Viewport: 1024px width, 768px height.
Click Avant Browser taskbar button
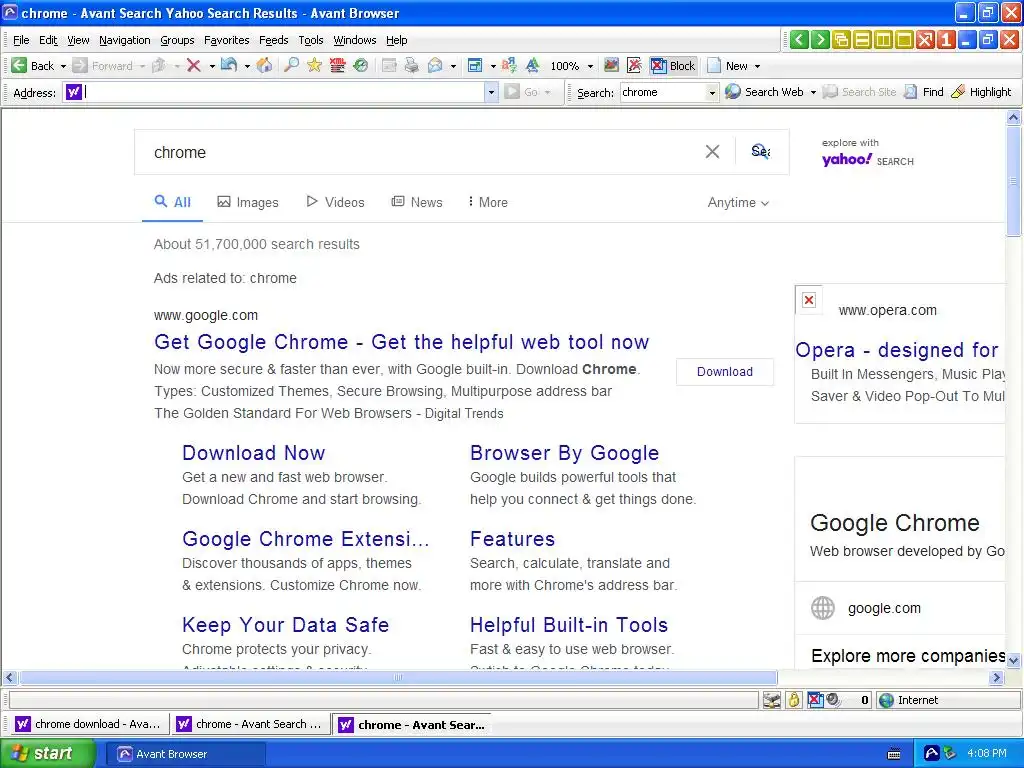[x=186, y=754]
